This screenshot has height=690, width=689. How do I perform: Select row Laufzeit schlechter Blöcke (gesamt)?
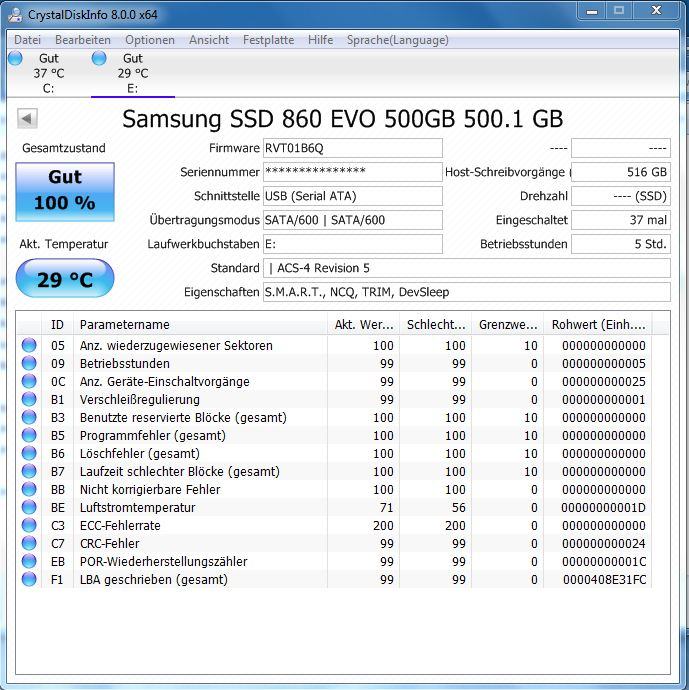coord(334,472)
